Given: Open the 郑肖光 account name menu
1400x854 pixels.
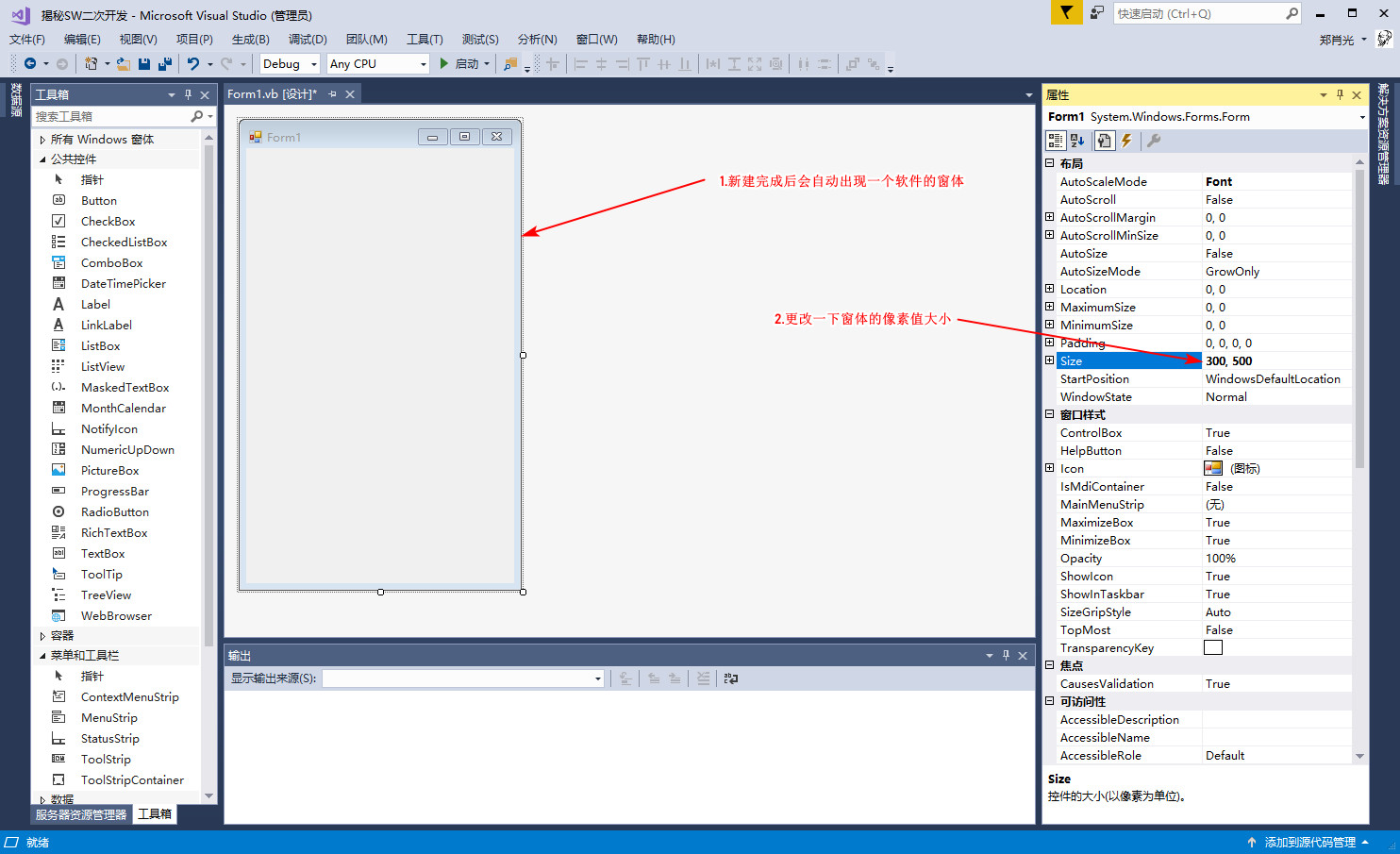Looking at the screenshot, I should coord(1342,40).
